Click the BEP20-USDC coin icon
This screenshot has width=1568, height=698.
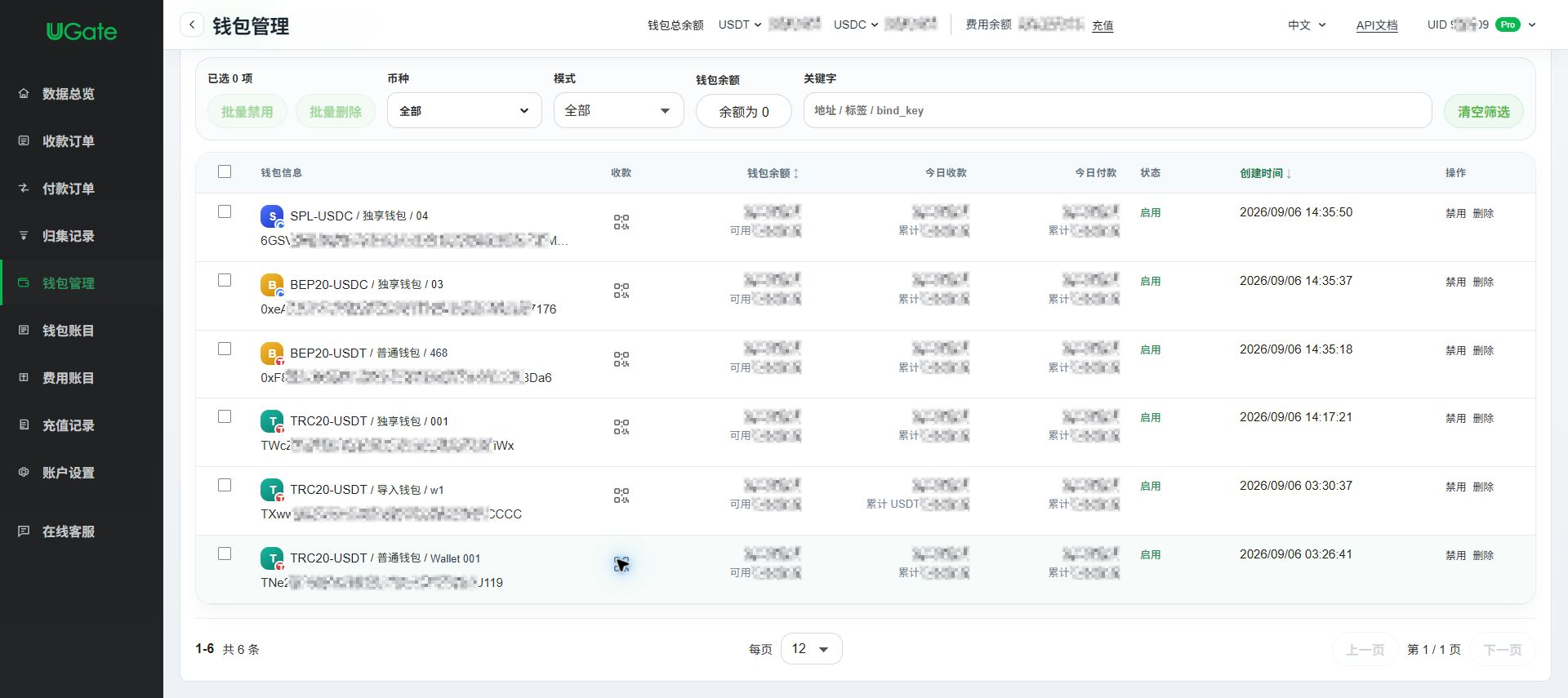coord(272,285)
